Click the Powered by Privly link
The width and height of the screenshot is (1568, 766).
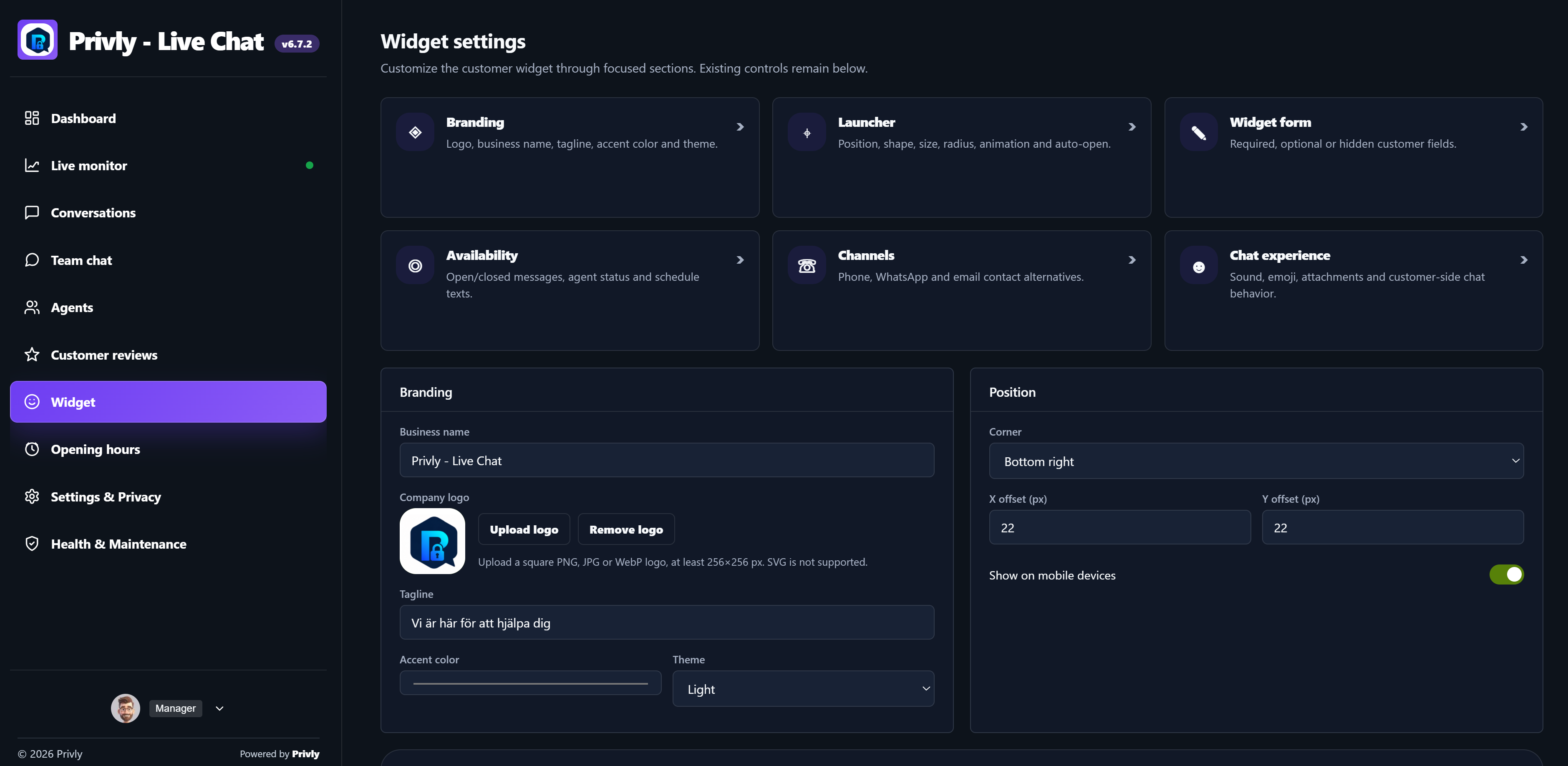coord(280,754)
